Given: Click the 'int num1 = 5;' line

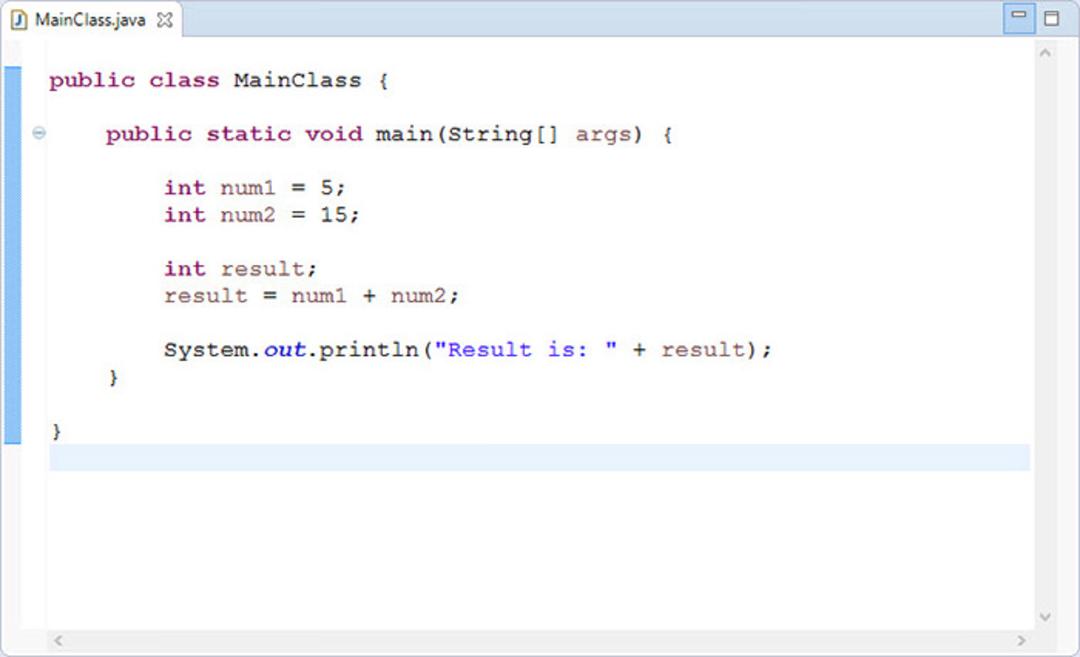Looking at the screenshot, I should pyautogui.click(x=254, y=187).
